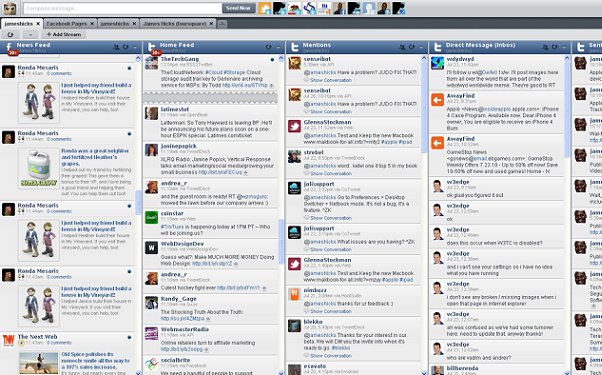The width and height of the screenshot is (602, 375).
Task: Click the News Feed column scrollbar thumb
Action: [x=138, y=202]
